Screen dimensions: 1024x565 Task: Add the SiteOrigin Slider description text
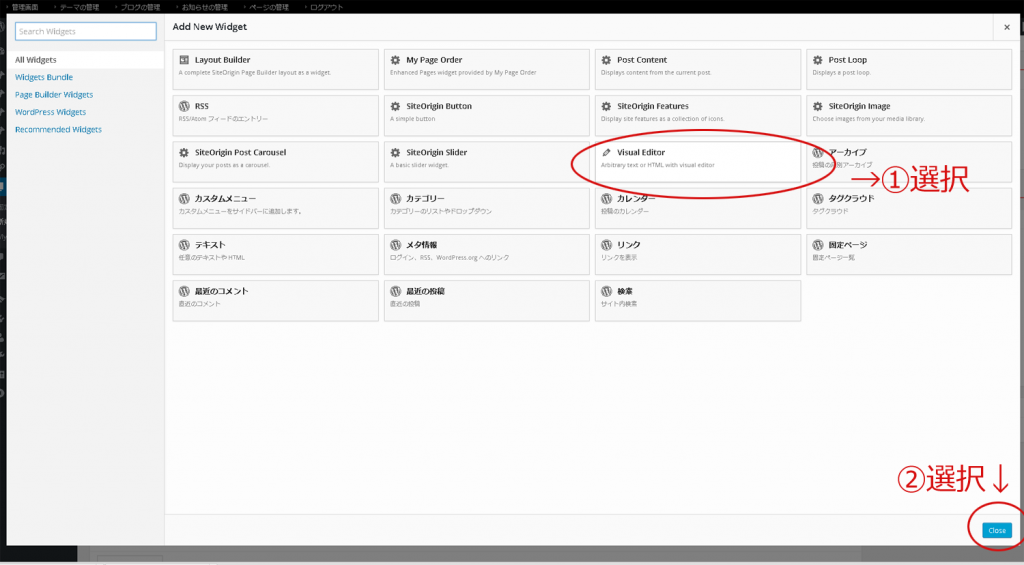coord(421,165)
